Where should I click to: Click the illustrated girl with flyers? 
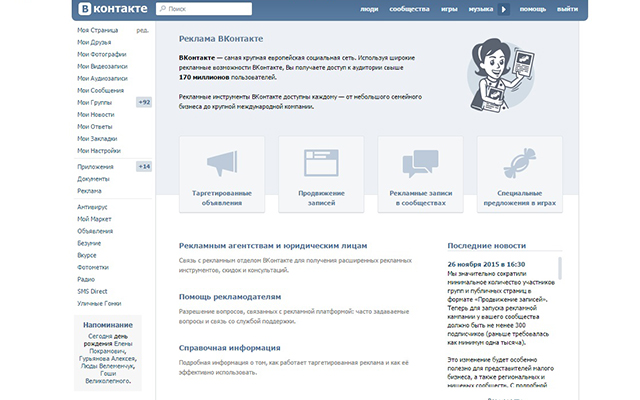(x=501, y=76)
